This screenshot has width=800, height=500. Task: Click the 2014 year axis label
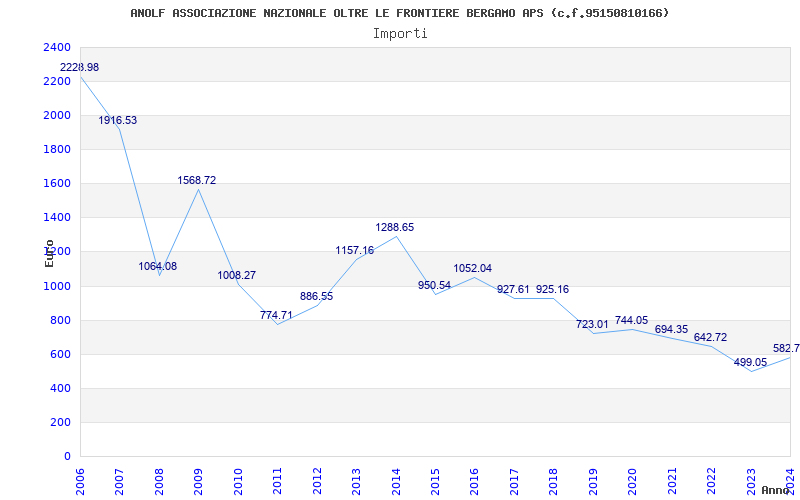pos(396,482)
